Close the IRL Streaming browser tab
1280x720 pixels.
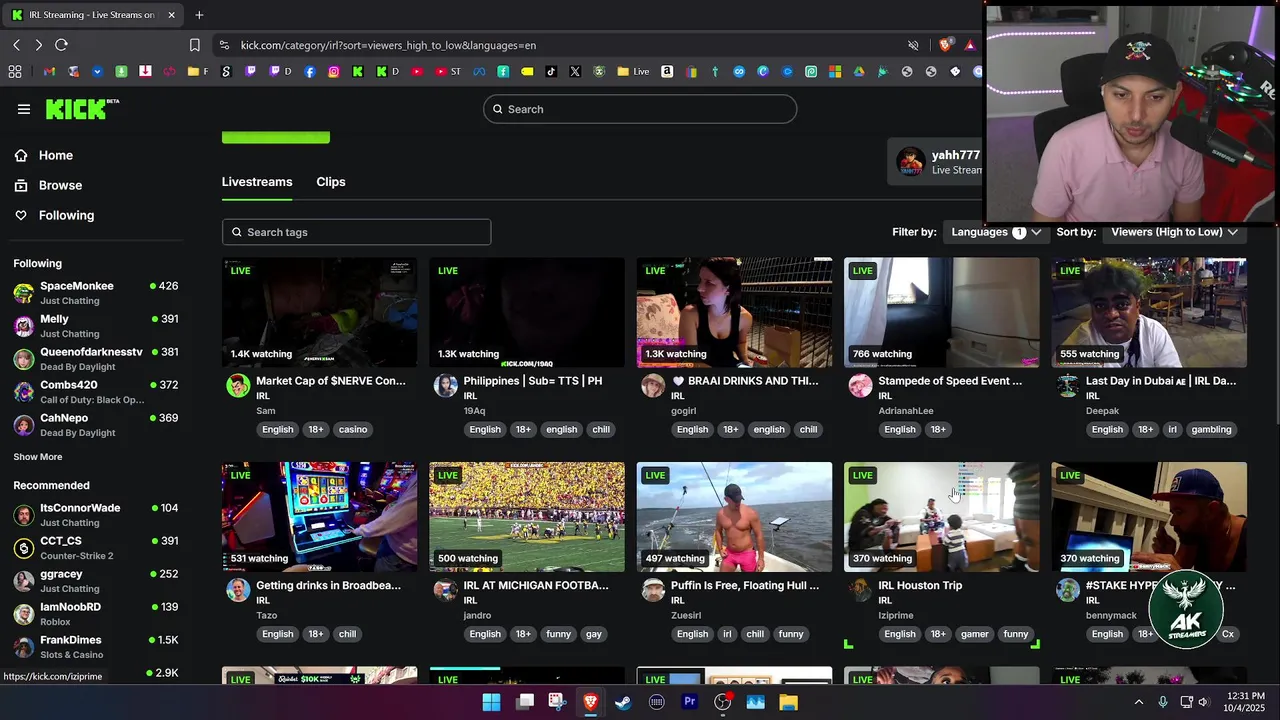point(171,15)
